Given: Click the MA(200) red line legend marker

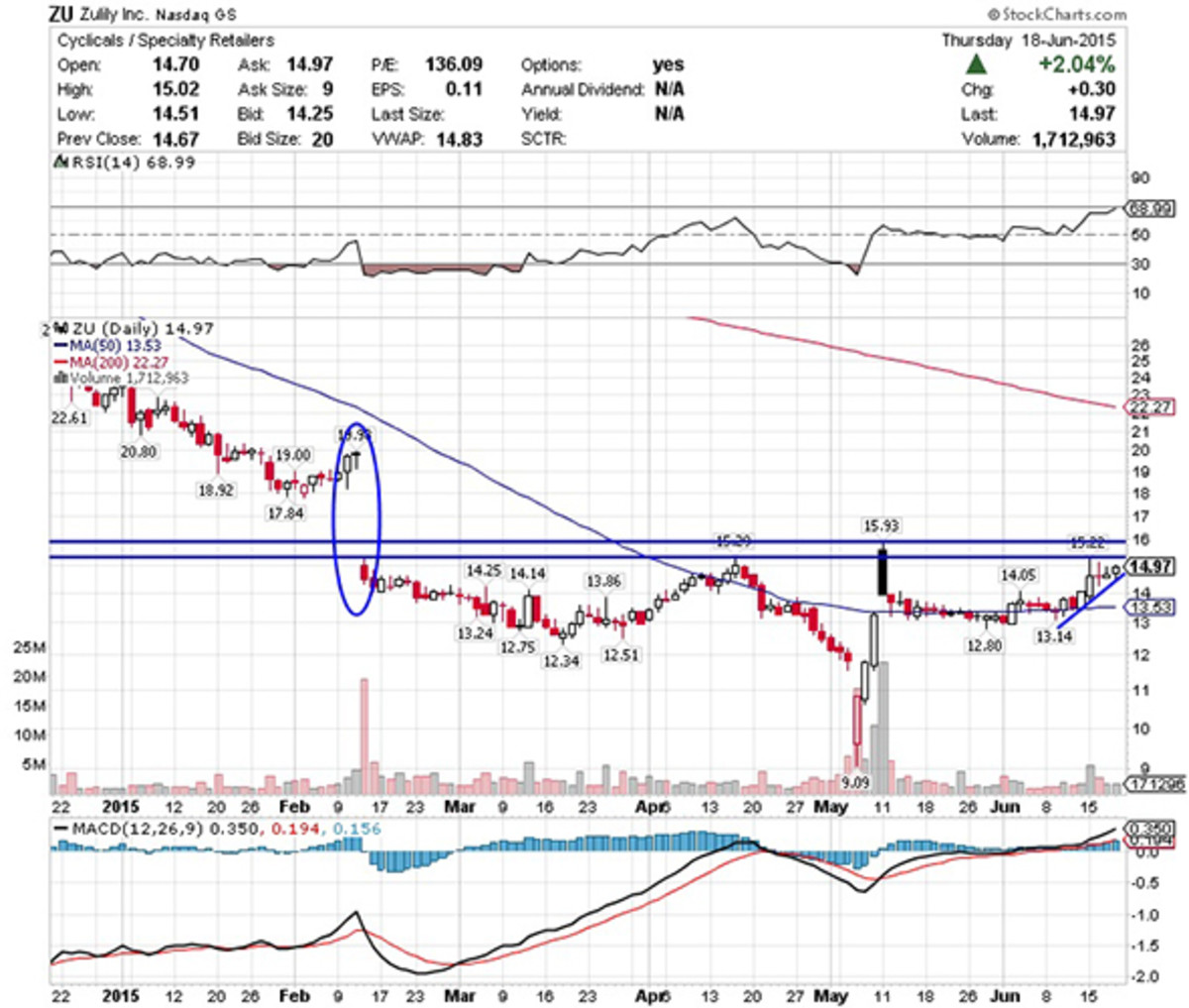Looking at the screenshot, I should pos(61,362).
